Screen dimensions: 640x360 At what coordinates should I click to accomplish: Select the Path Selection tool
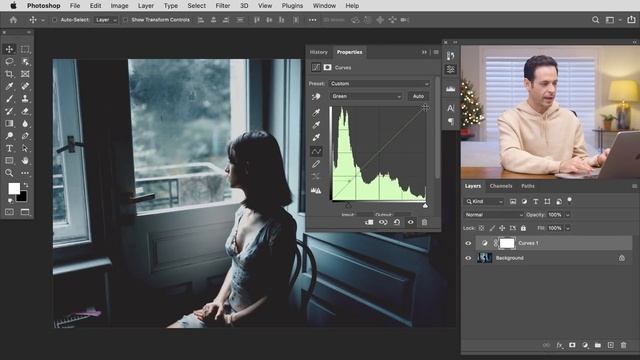pos(25,148)
